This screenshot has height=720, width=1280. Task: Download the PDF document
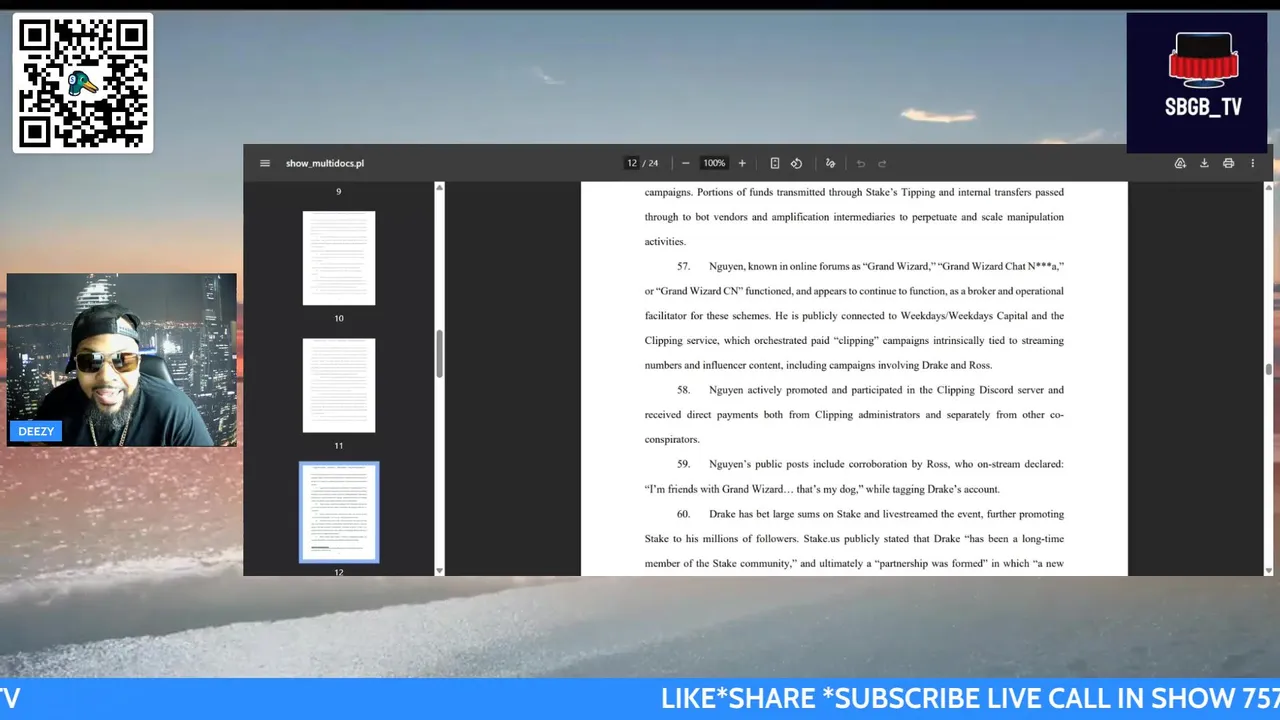tap(1204, 163)
